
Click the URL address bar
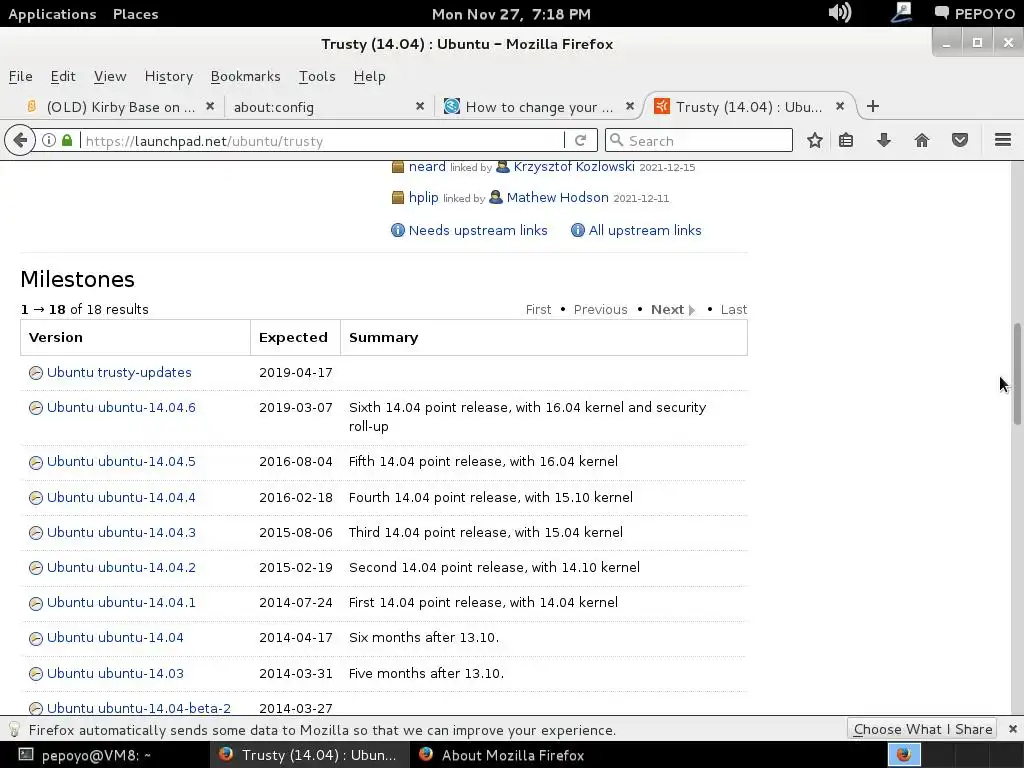coord(323,140)
